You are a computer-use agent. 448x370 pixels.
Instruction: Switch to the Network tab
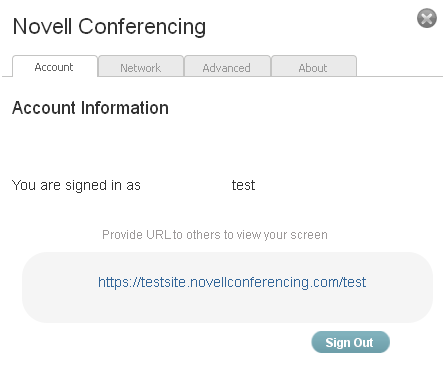[141, 66]
